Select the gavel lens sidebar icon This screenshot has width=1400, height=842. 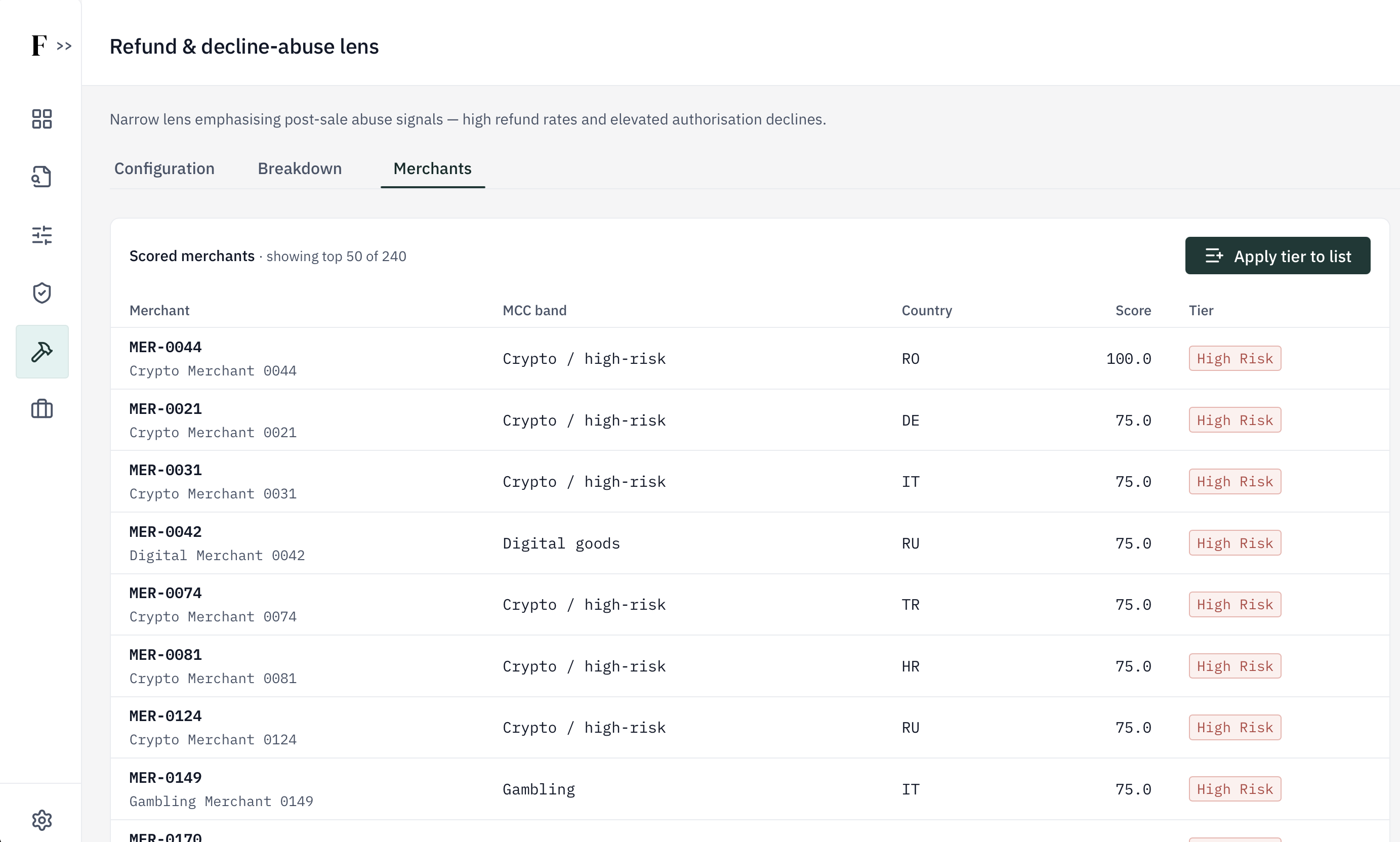tap(42, 352)
